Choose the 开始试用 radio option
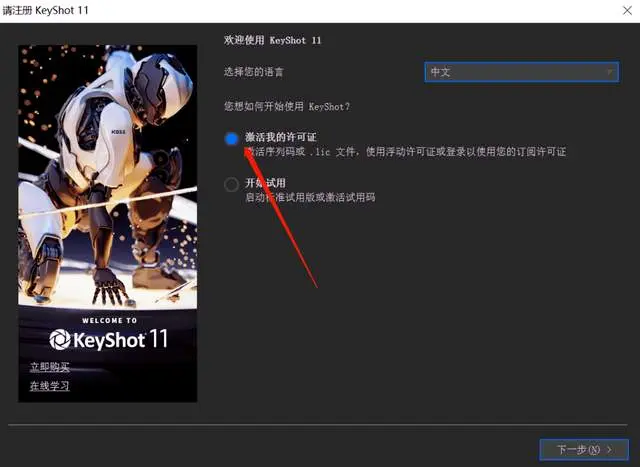 231,185
